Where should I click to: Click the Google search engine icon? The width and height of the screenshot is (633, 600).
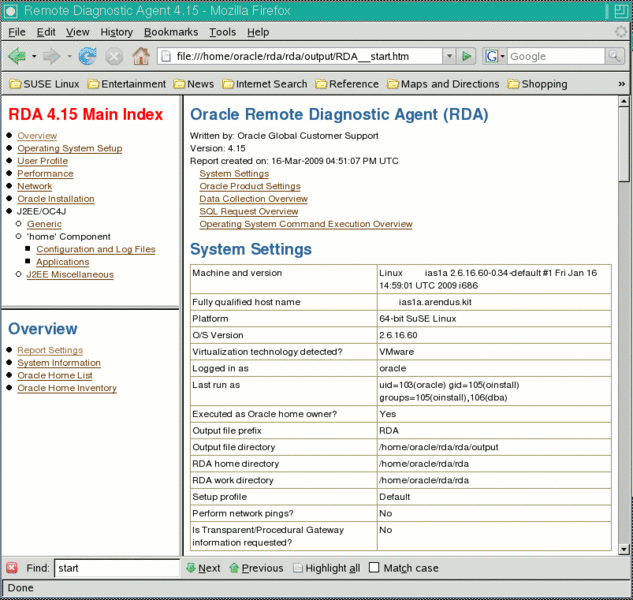(x=491, y=56)
